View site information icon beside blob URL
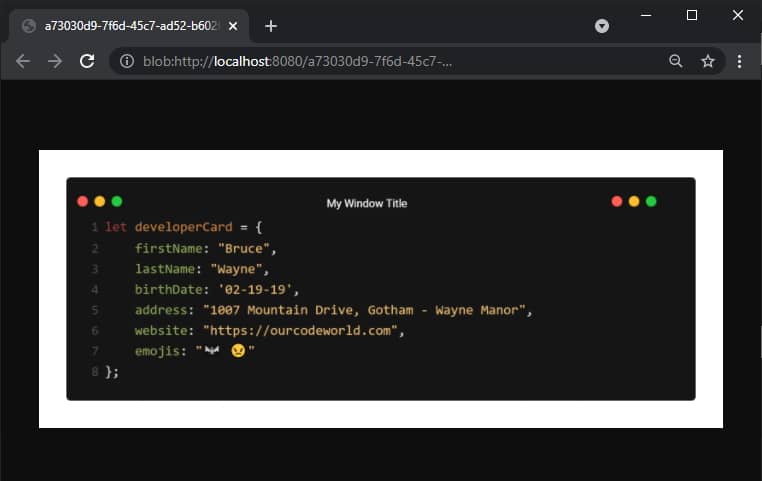762x481 pixels. tap(127, 61)
